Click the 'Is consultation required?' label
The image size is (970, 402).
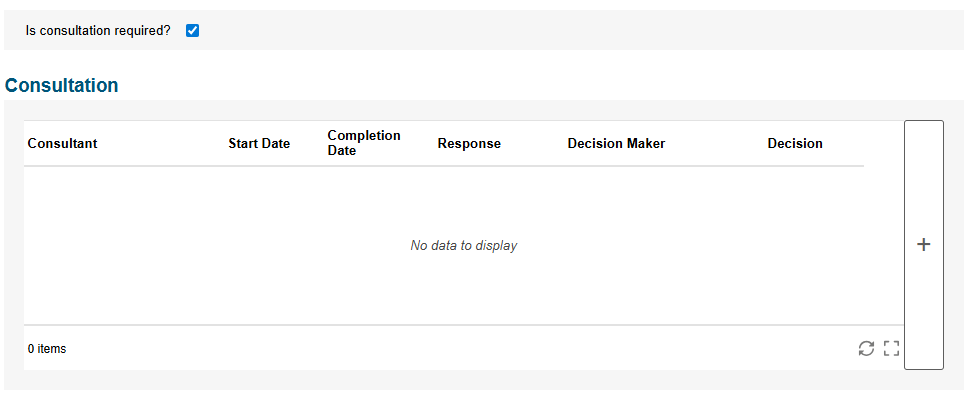click(x=98, y=30)
